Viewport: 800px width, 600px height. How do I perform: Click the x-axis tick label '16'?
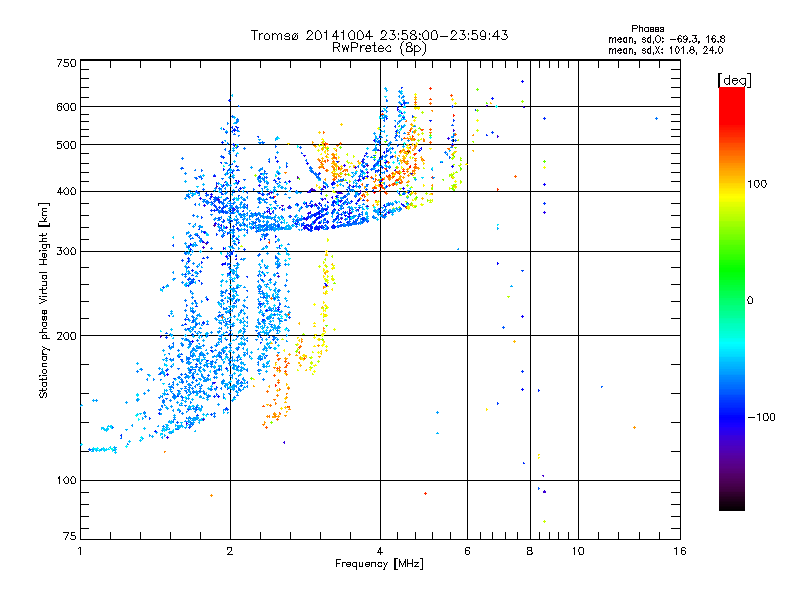pyautogui.click(x=680, y=551)
